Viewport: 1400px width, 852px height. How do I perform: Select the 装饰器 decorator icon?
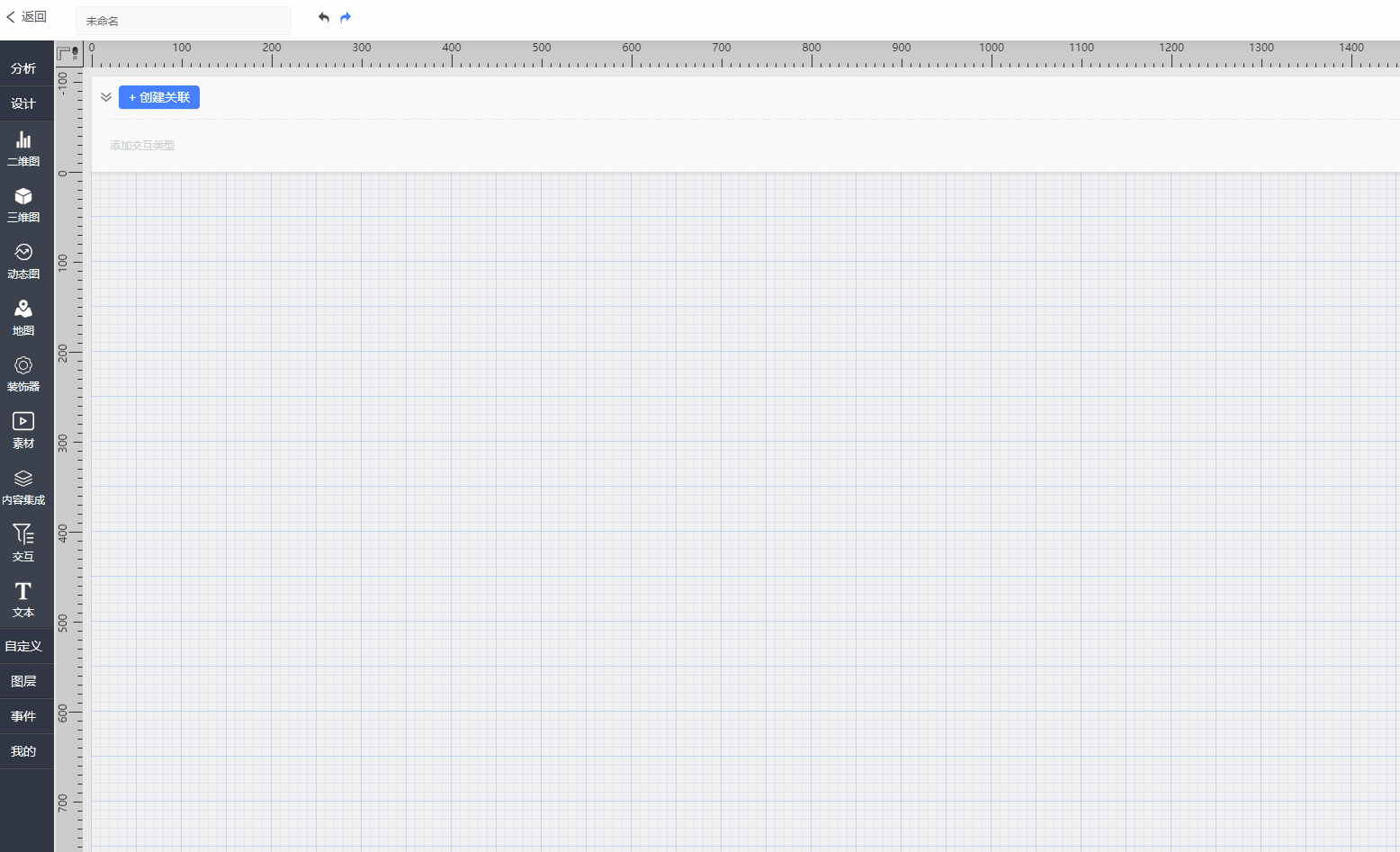pyautogui.click(x=23, y=373)
